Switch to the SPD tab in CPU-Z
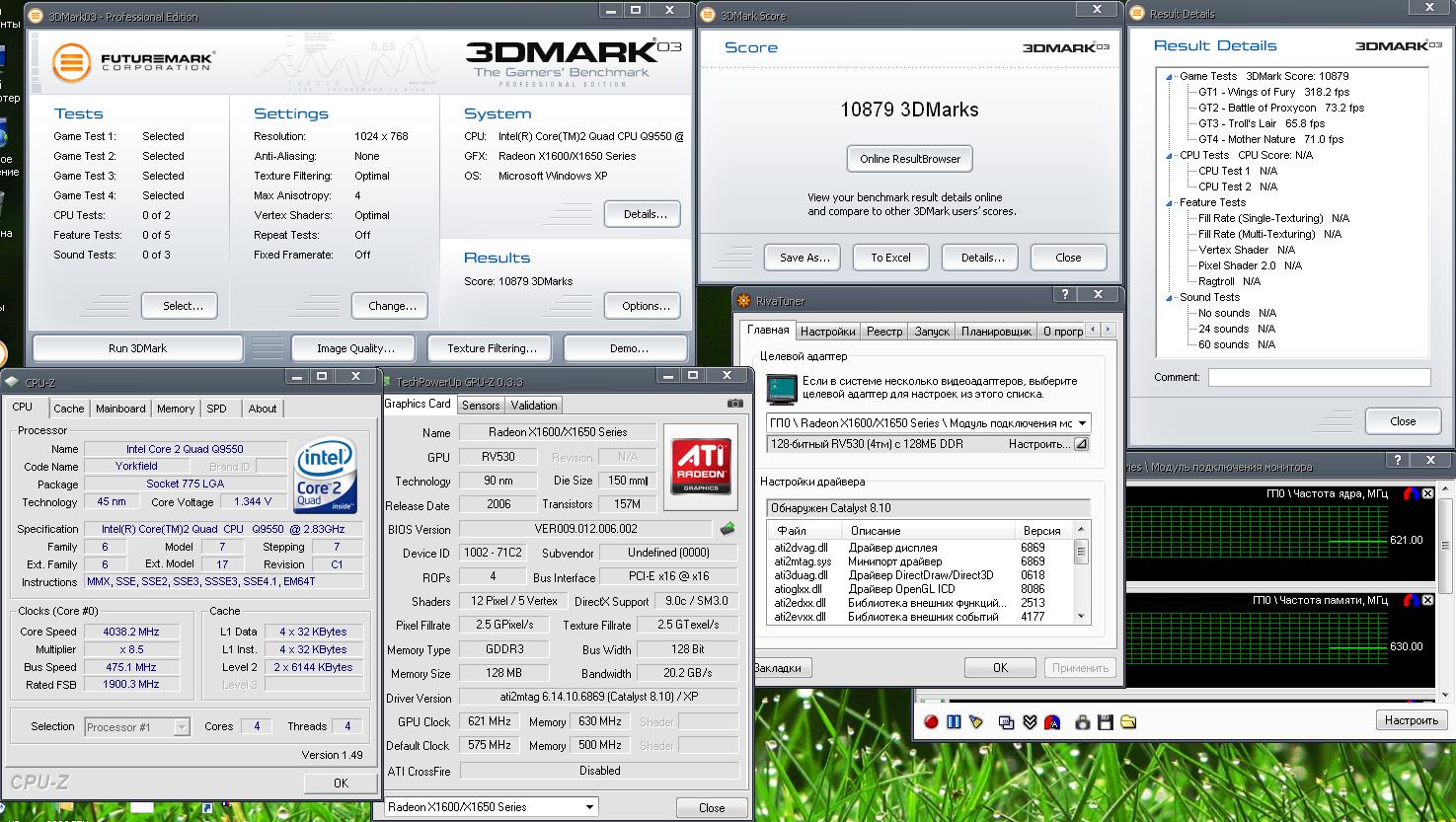1456x822 pixels. click(216, 409)
